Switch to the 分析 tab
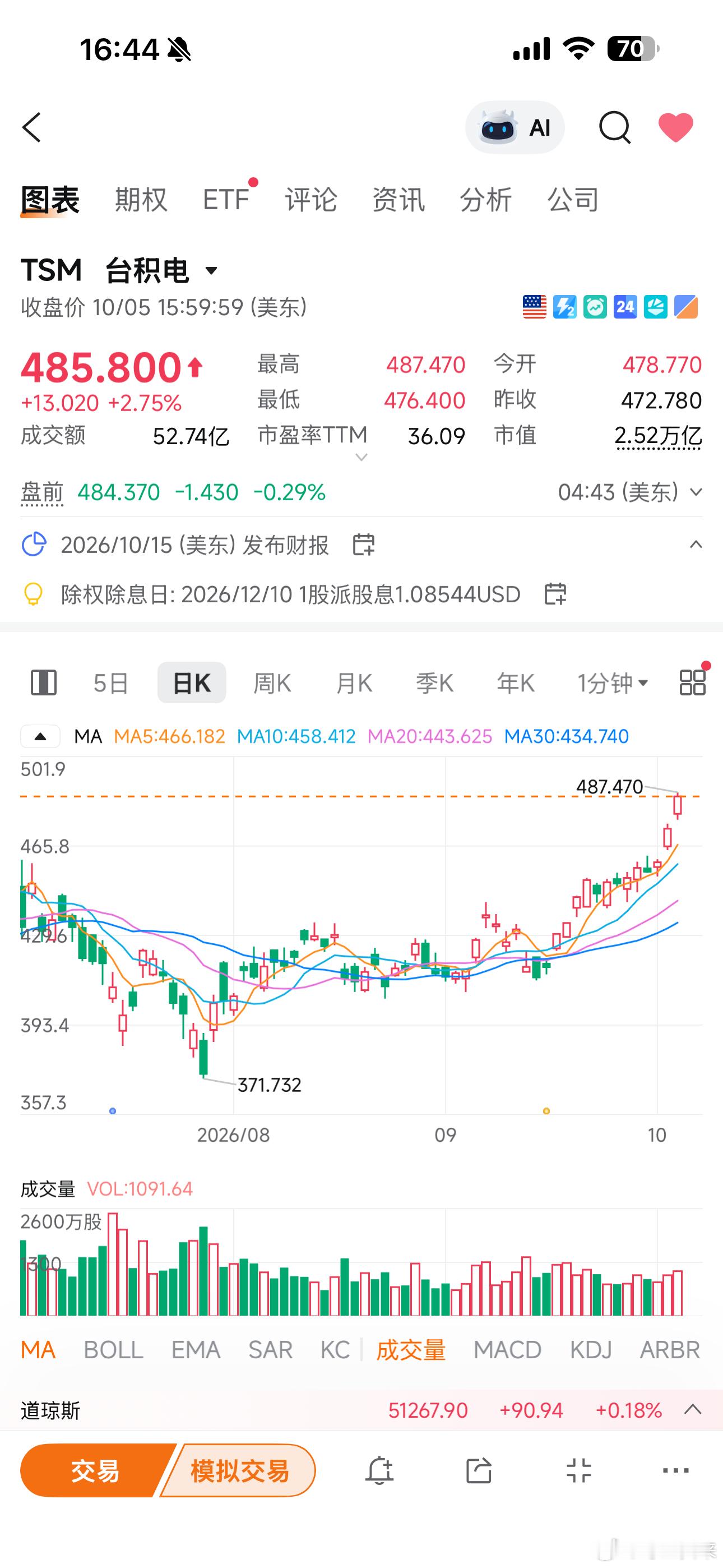The image size is (723, 1568). click(x=486, y=200)
